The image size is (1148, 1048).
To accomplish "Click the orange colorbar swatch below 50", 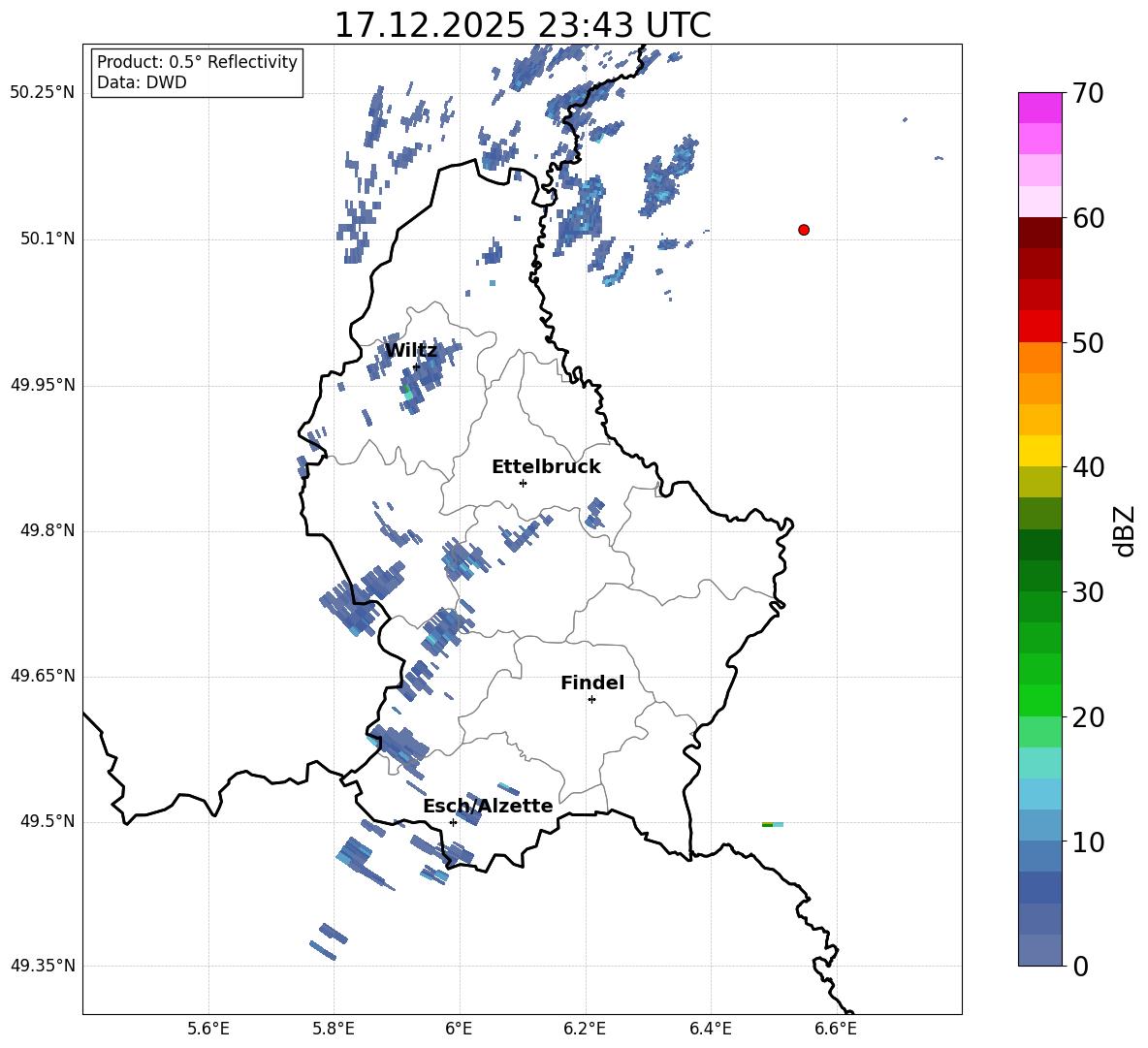I will click(1039, 357).
